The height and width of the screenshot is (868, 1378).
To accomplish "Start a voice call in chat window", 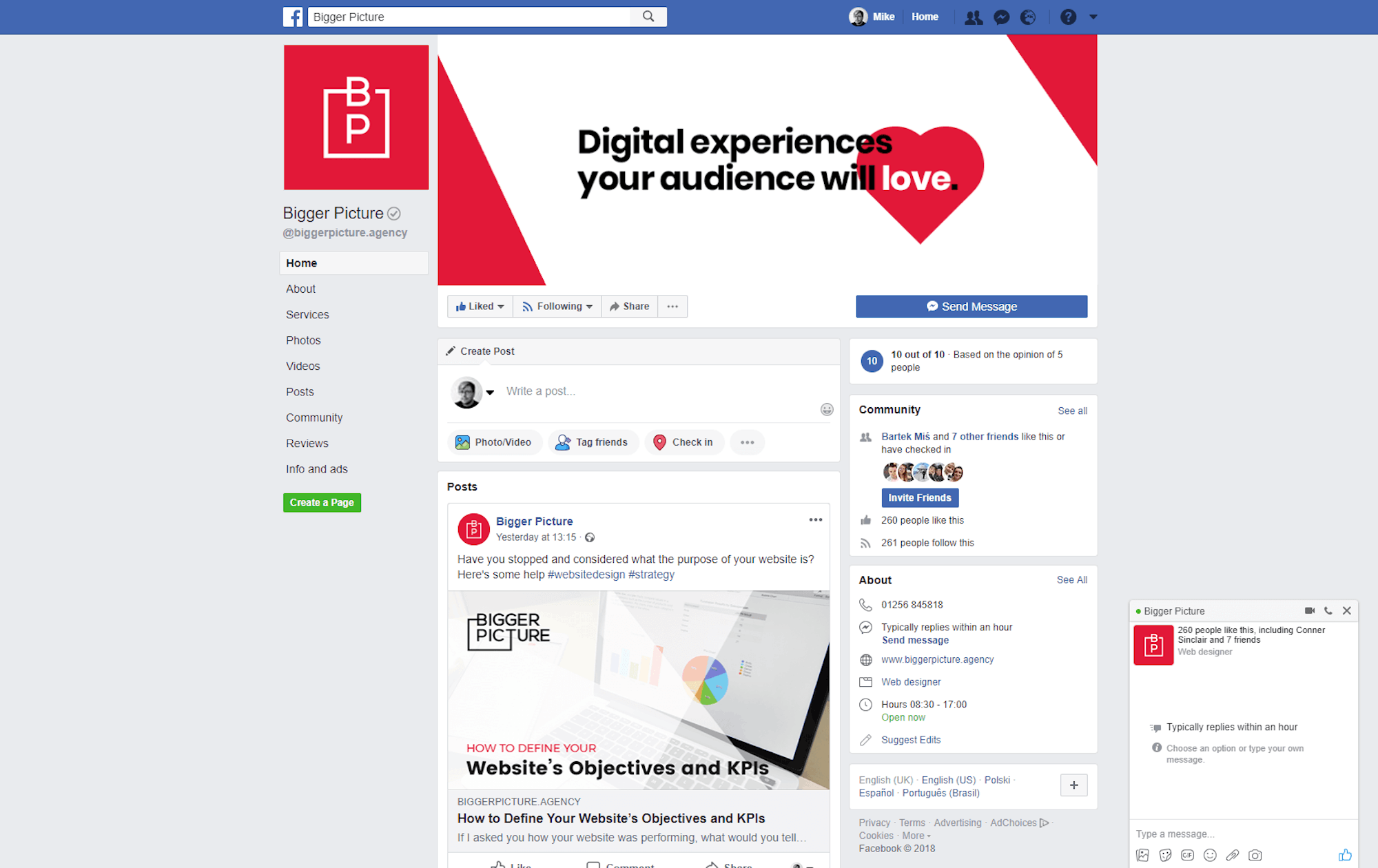I will (1328, 611).
